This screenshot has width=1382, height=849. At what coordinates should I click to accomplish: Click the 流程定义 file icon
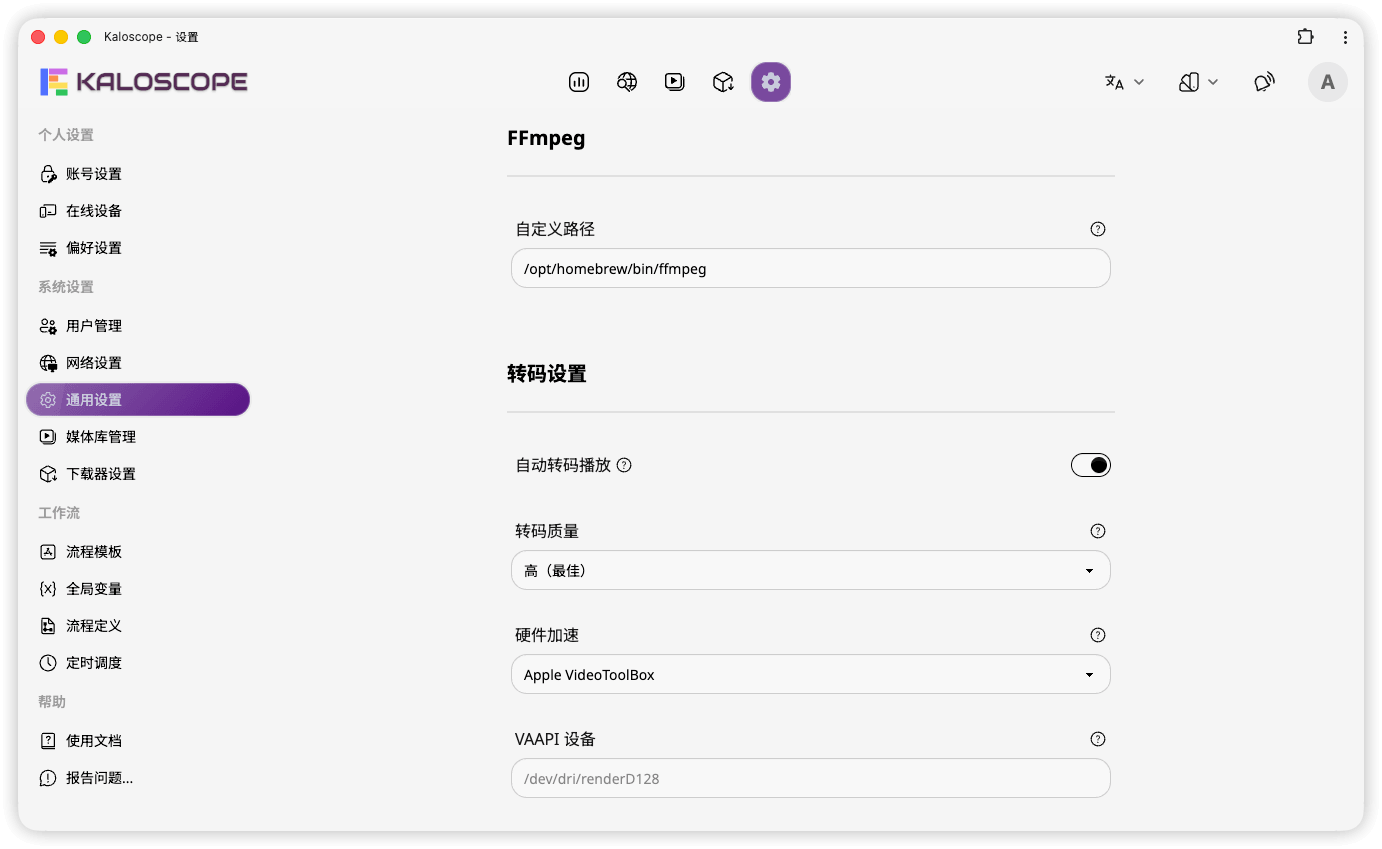[x=48, y=626]
